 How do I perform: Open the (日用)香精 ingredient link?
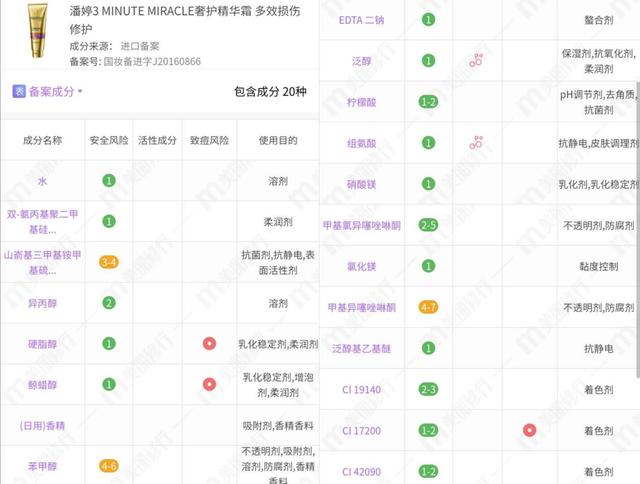click(x=42, y=426)
